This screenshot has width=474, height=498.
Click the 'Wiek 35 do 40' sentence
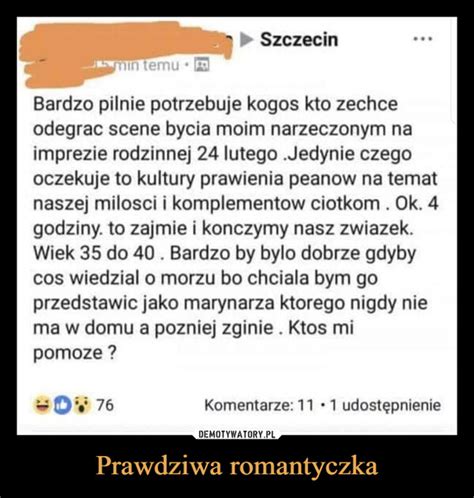tap(94, 253)
